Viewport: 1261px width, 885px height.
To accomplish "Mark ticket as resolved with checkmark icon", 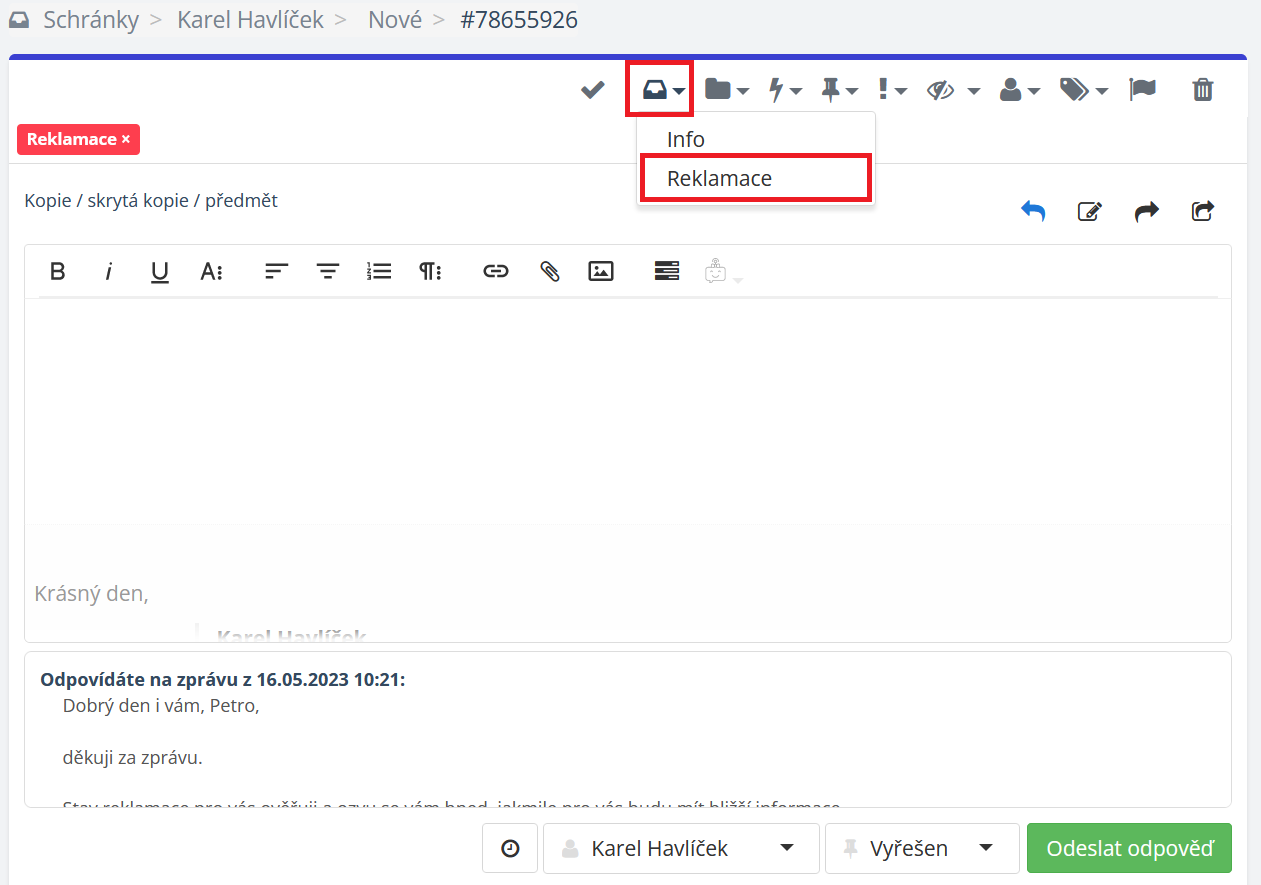I will [593, 90].
